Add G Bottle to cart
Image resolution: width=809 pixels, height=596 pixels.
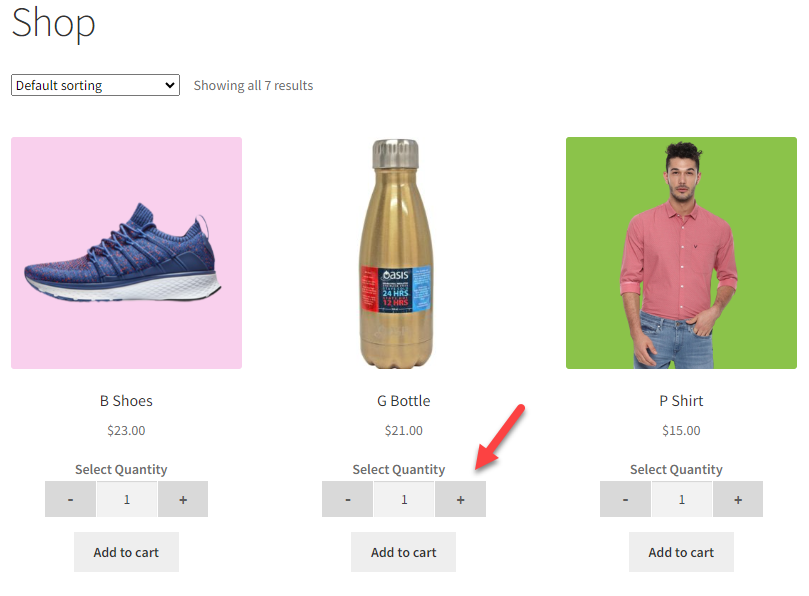tap(403, 551)
